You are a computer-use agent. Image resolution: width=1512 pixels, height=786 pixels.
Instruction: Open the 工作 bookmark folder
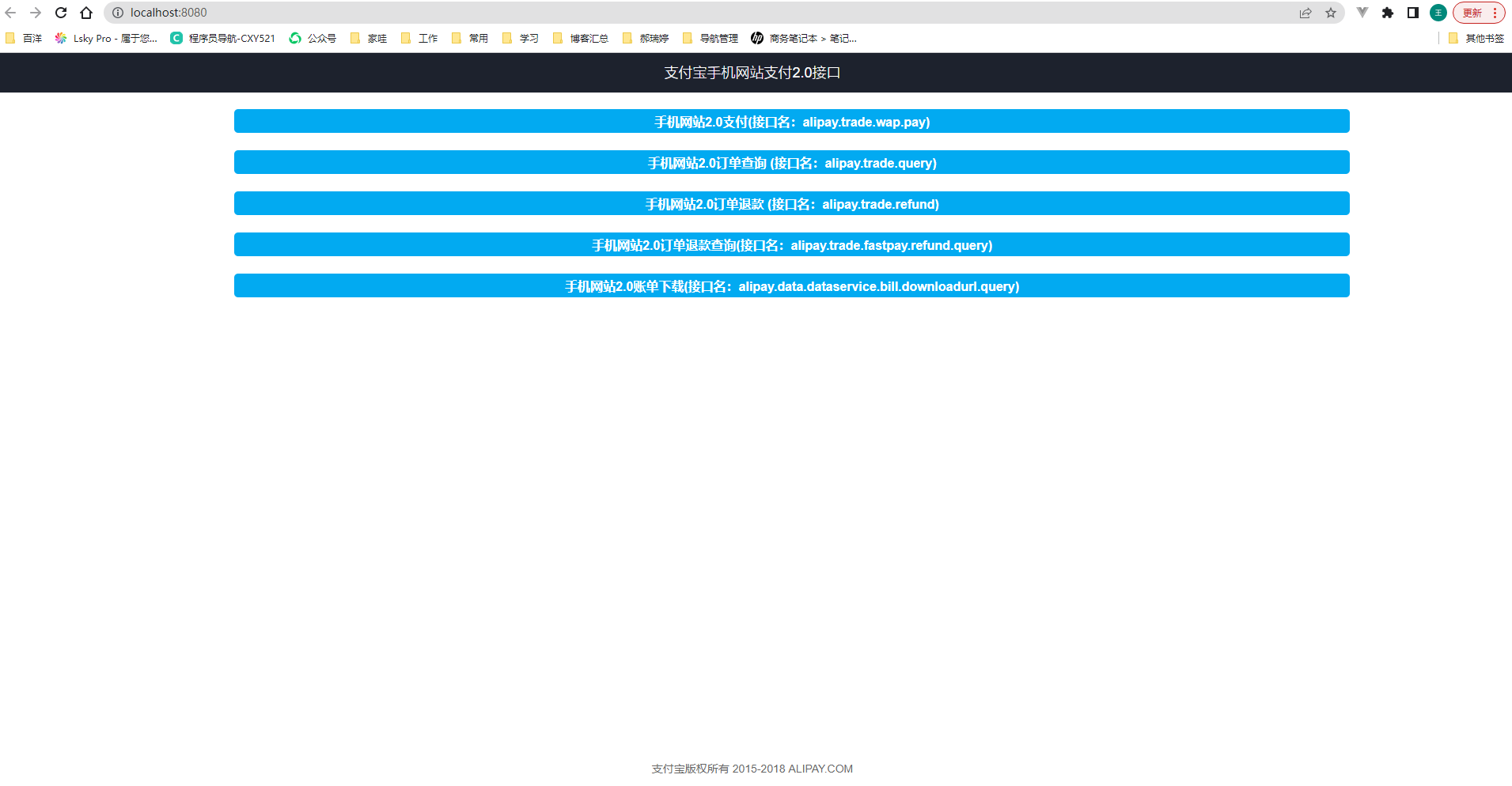click(419, 38)
